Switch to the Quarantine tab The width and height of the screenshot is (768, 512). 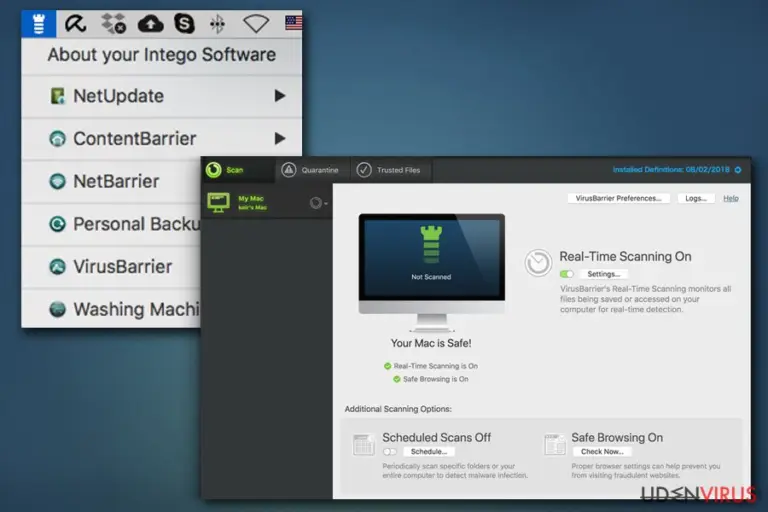311,170
